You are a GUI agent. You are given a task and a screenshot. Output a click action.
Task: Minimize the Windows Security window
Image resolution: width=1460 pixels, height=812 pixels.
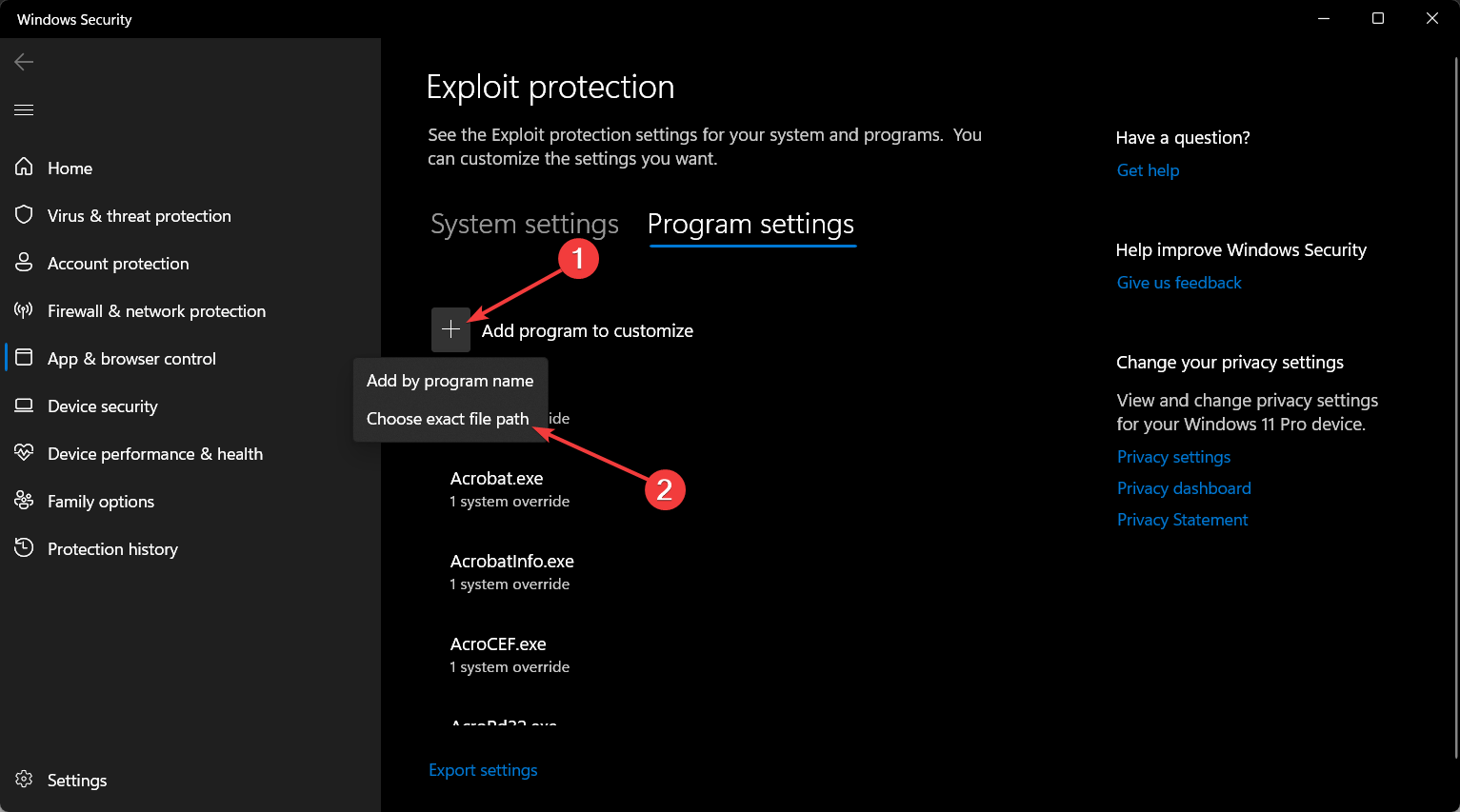(x=1324, y=19)
